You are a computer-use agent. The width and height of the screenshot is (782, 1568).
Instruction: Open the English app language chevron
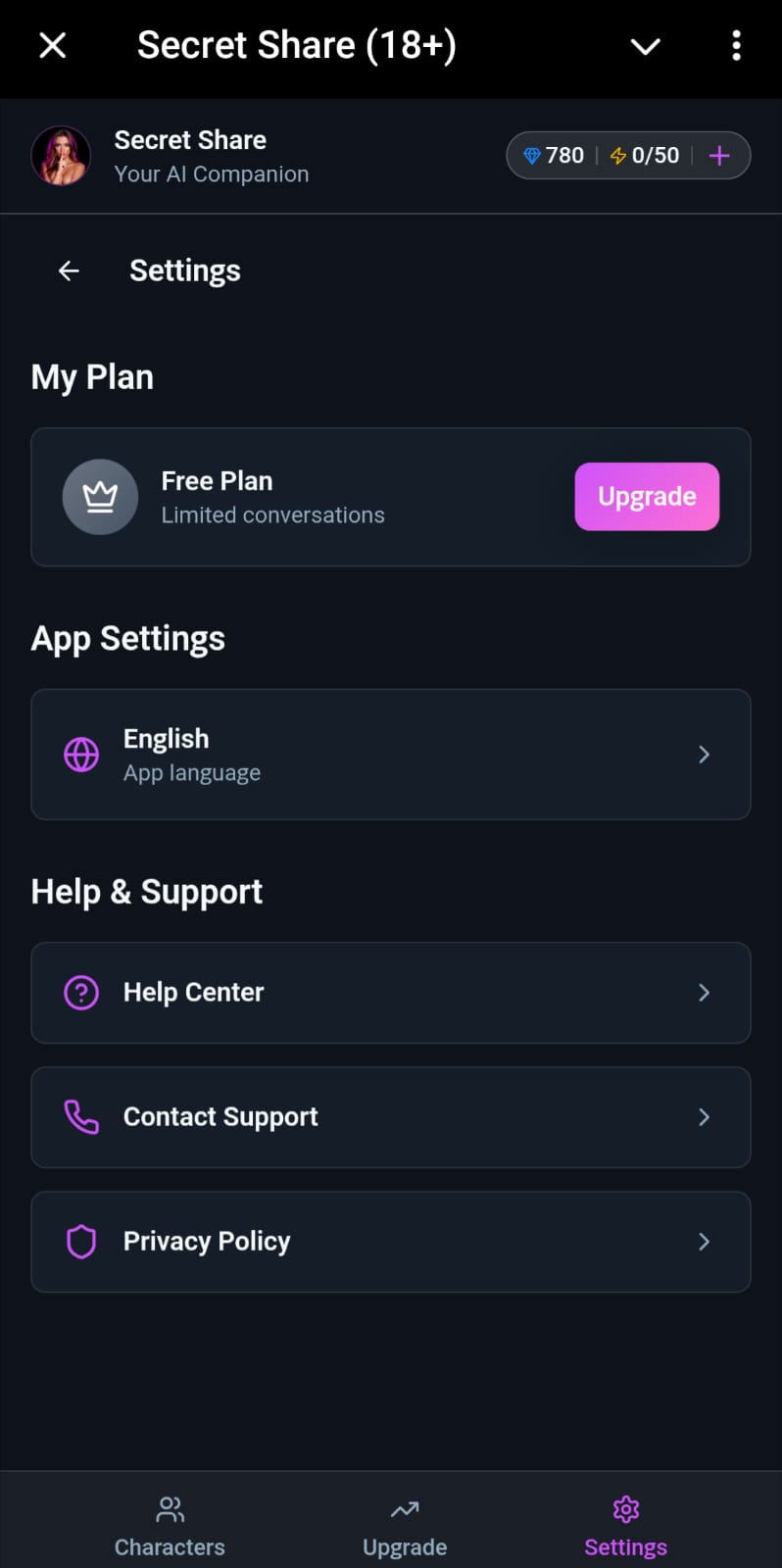704,755
